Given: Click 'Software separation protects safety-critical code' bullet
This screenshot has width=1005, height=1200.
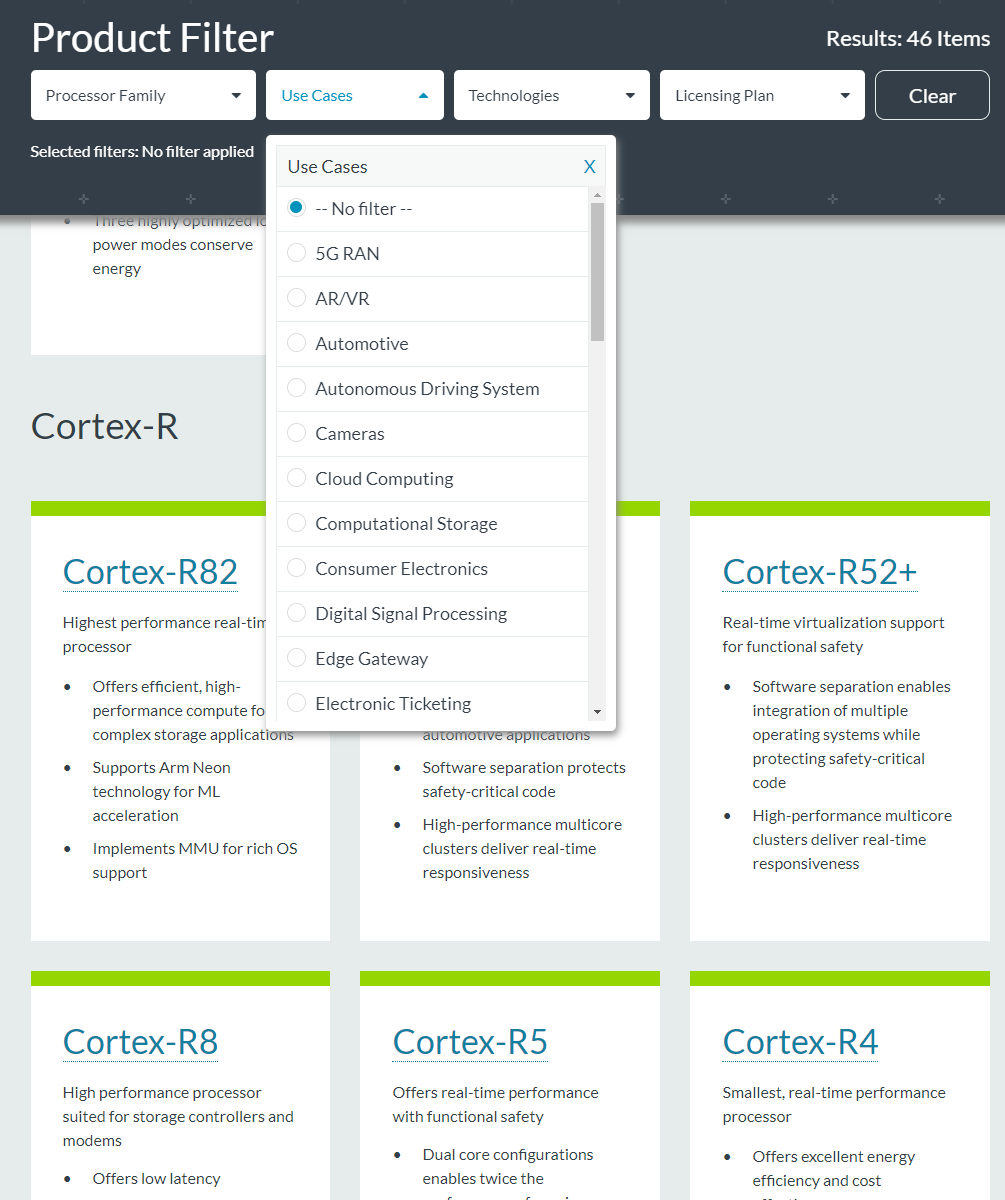Looking at the screenshot, I should (524, 779).
